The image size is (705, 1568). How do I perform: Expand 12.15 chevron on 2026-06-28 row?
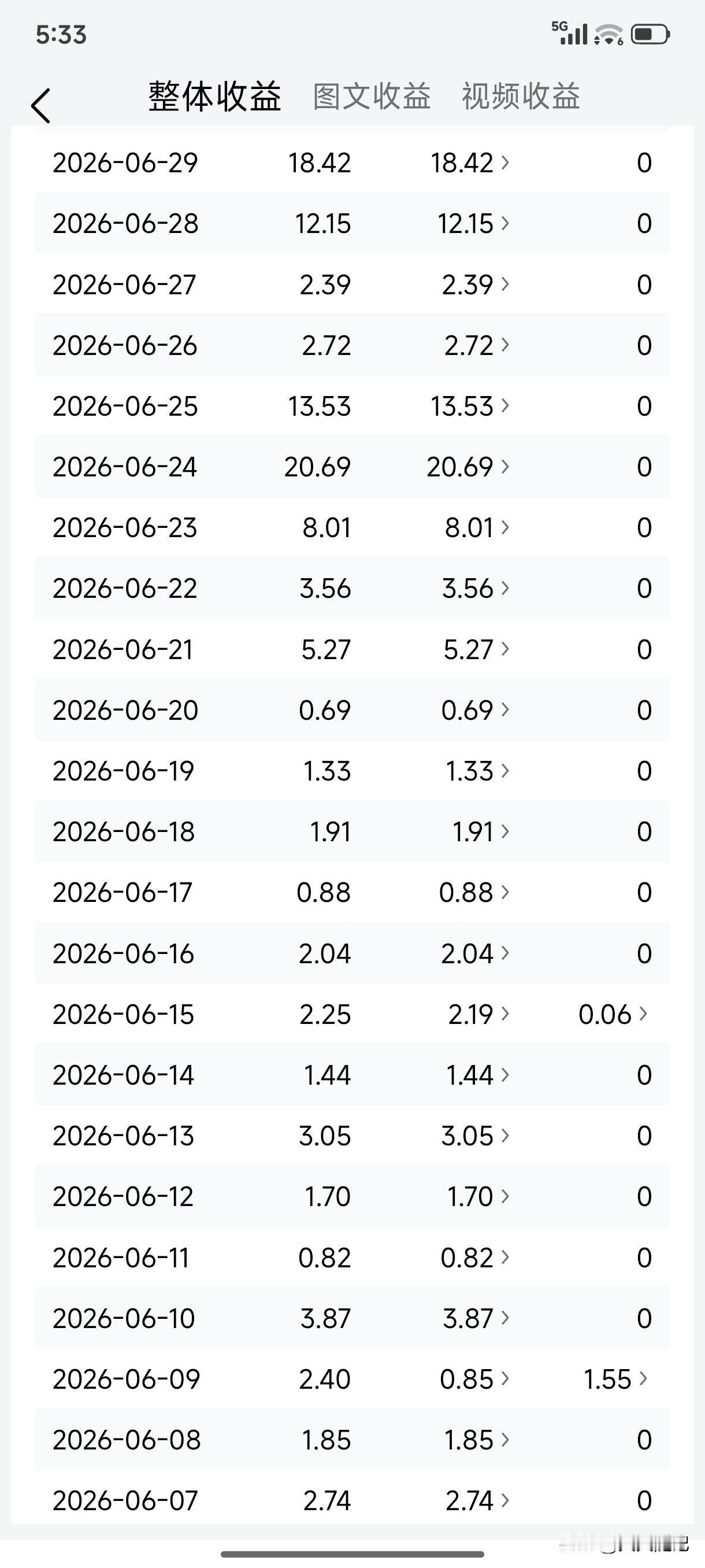pos(505,223)
